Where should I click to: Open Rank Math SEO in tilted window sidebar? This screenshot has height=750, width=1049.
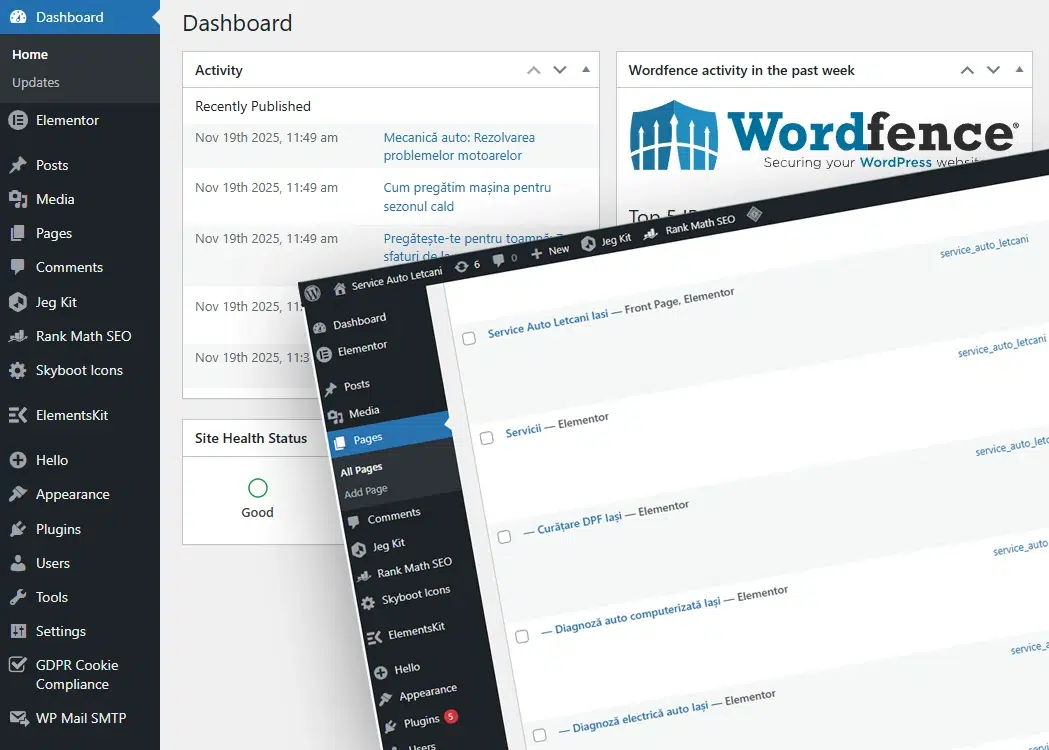[x=415, y=568]
